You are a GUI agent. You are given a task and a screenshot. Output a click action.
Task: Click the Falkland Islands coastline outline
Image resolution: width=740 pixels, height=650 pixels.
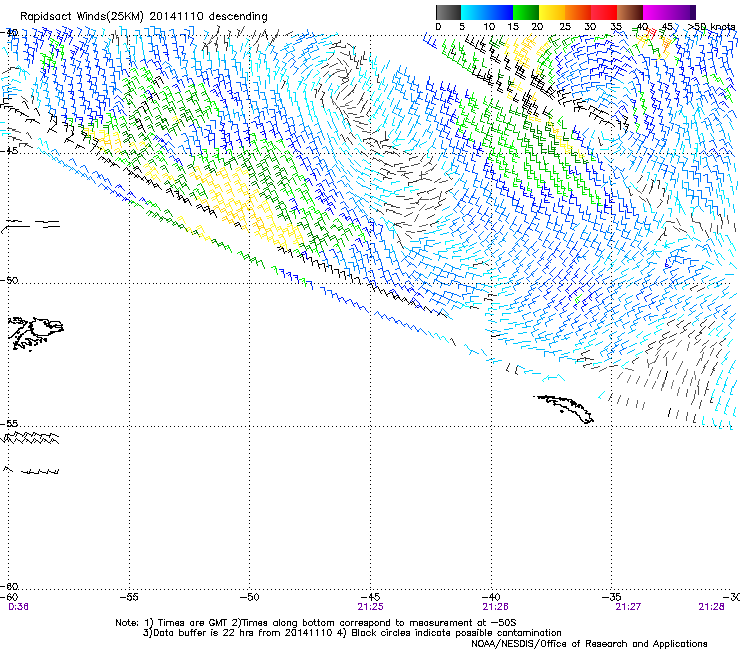(x=37, y=333)
